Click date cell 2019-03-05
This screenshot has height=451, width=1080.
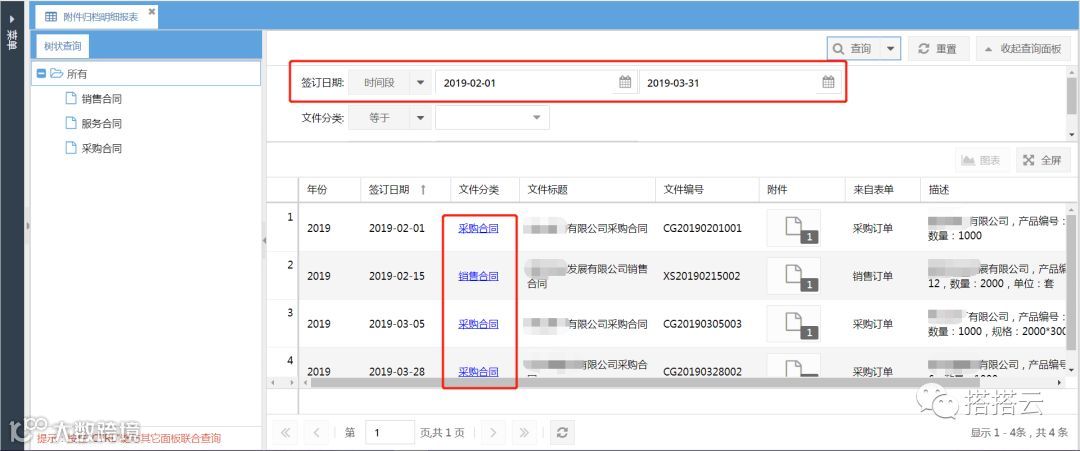(x=397, y=324)
